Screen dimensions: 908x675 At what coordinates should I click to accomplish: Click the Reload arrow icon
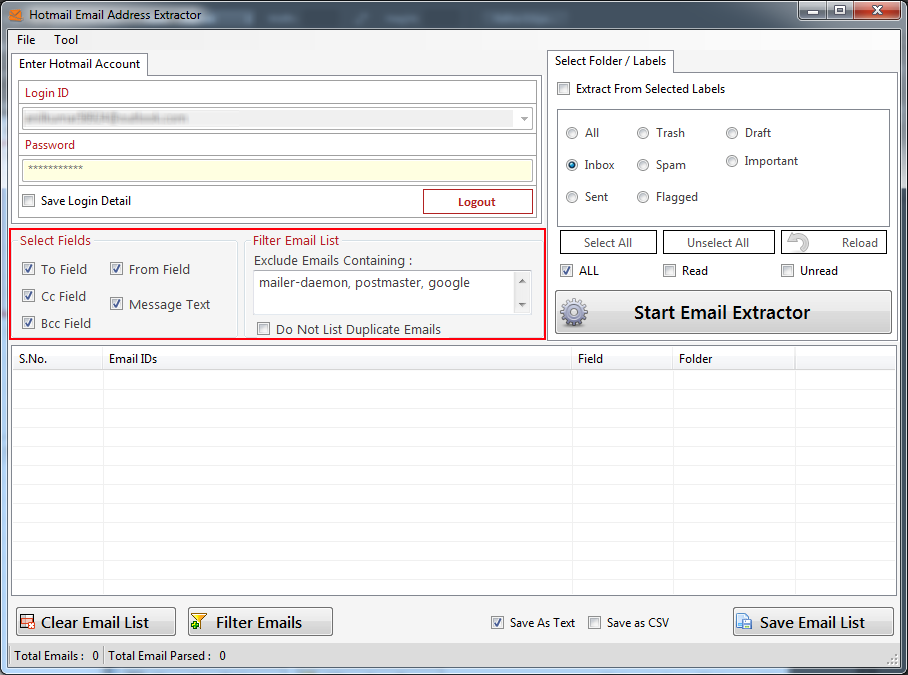coord(799,242)
